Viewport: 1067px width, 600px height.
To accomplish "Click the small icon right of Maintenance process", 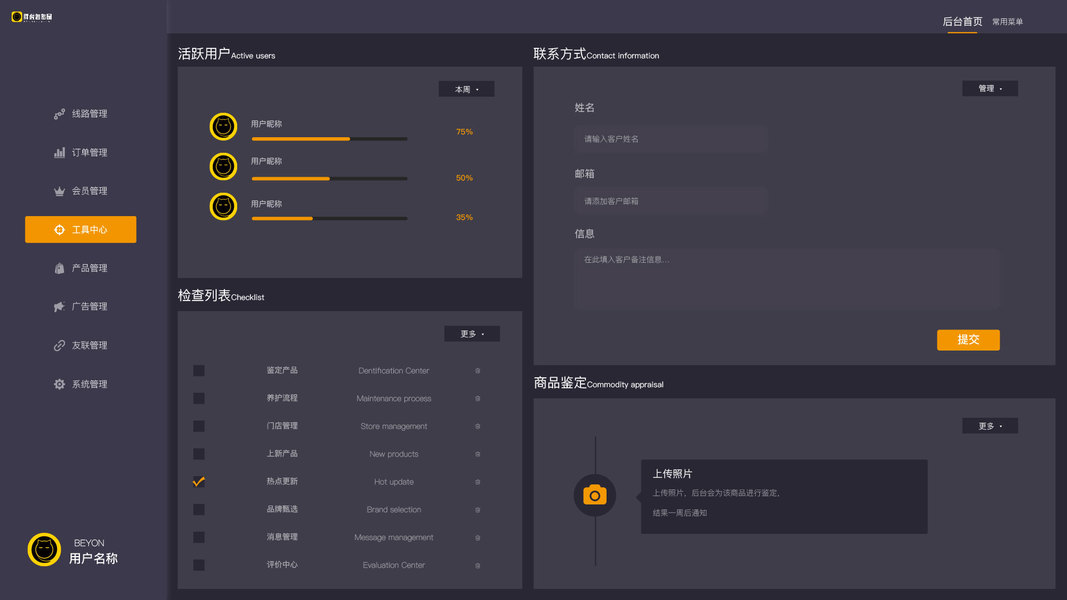I will [x=478, y=399].
